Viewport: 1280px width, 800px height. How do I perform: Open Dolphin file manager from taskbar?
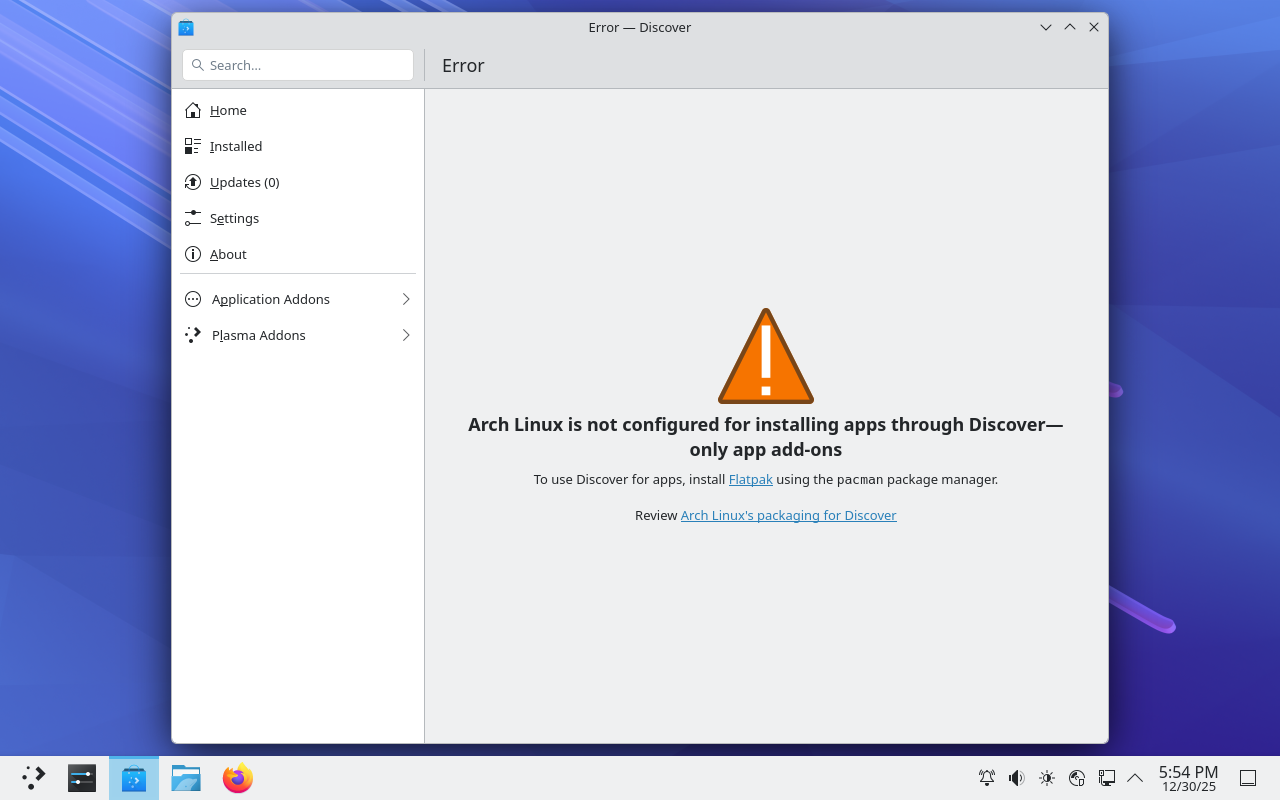(x=186, y=778)
